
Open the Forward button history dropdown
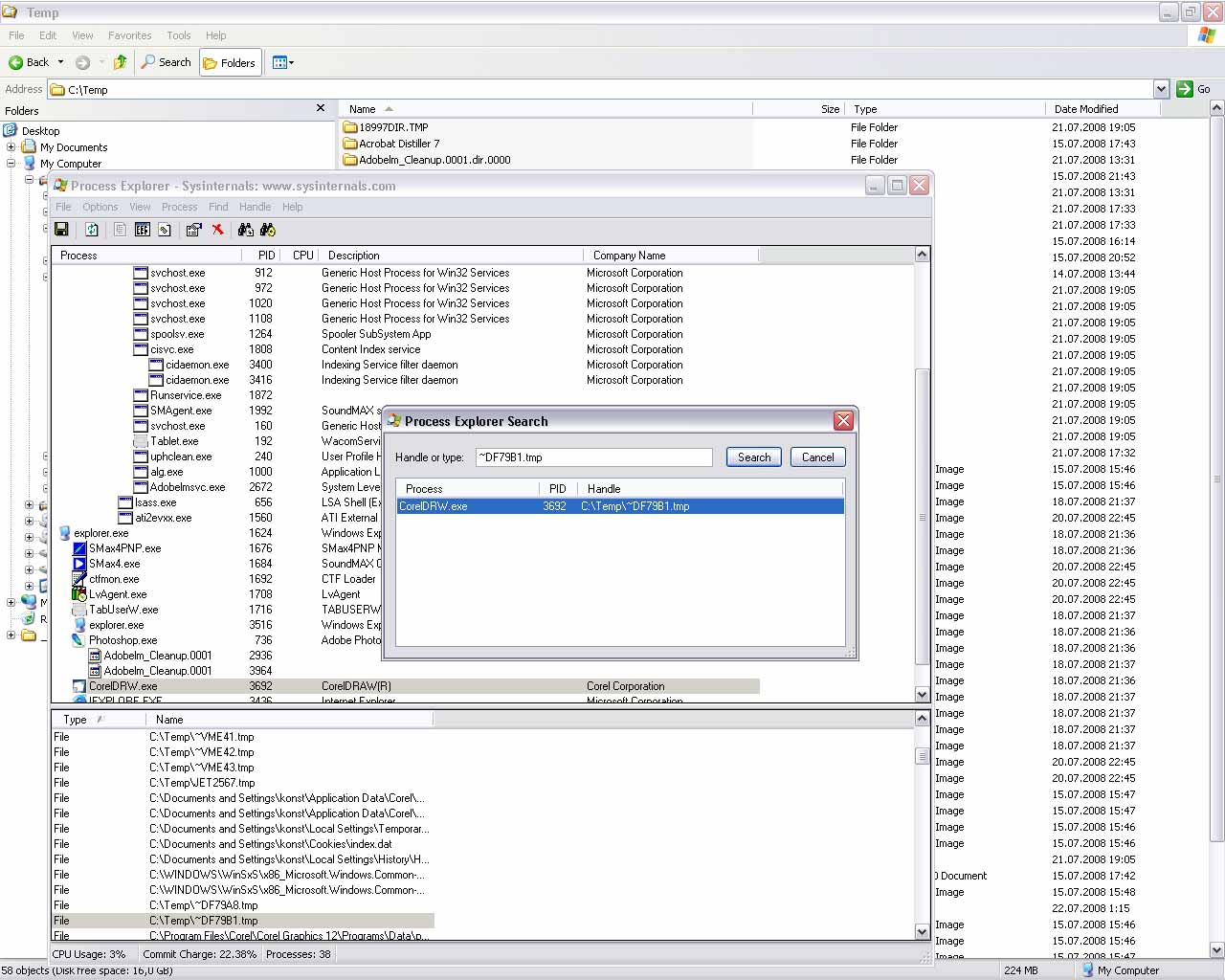[101, 62]
